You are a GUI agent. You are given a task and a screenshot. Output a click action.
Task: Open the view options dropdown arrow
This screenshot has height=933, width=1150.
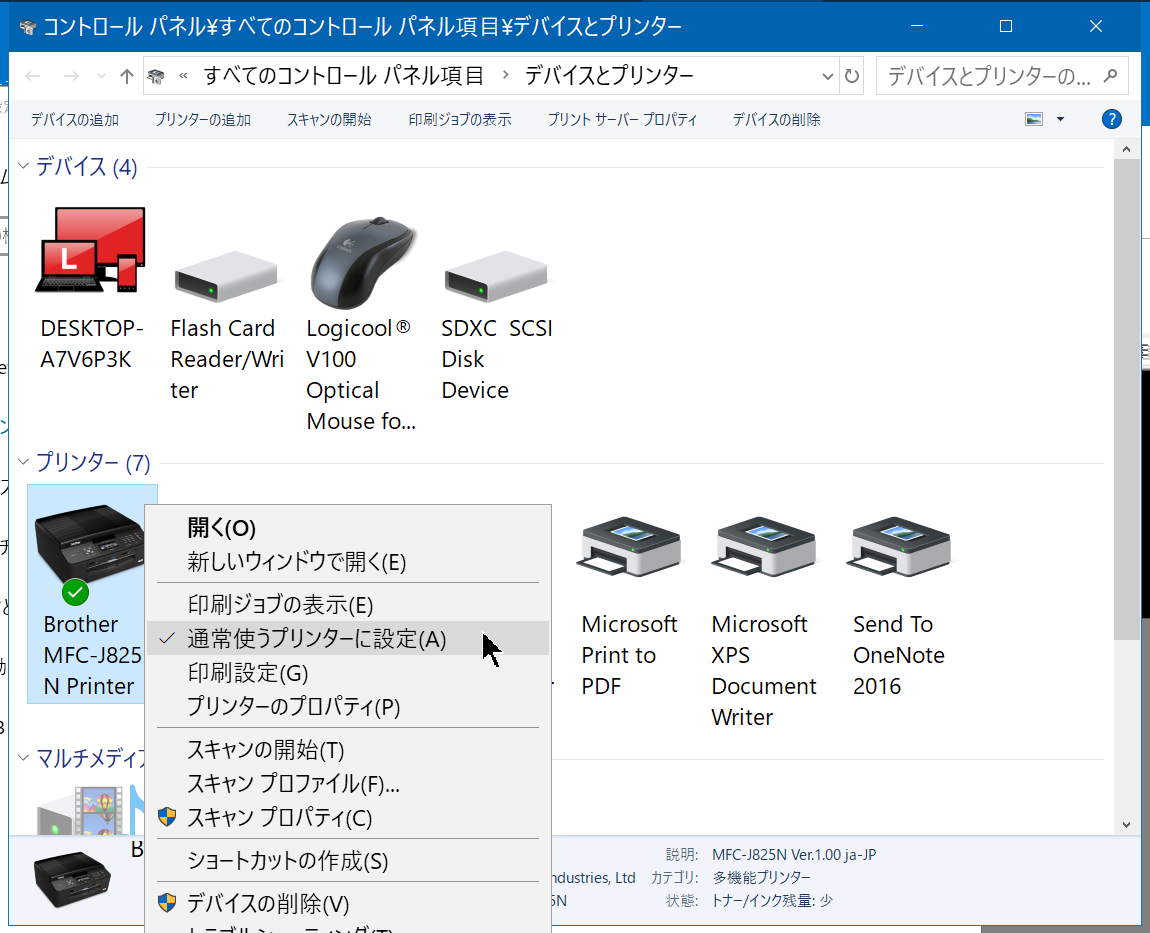tap(1060, 119)
